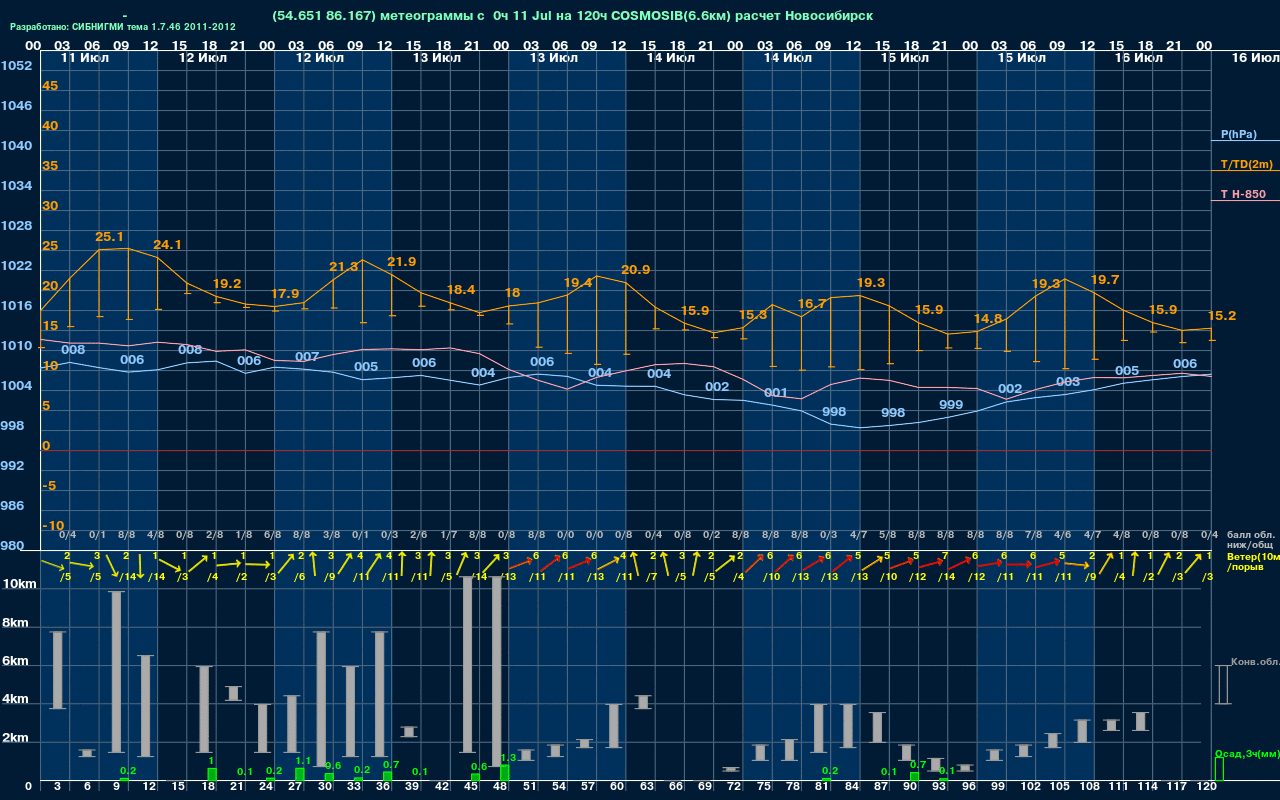This screenshot has height=800, width=1280.
Task: Click the 1034 pressure axis label
Action: [16, 186]
